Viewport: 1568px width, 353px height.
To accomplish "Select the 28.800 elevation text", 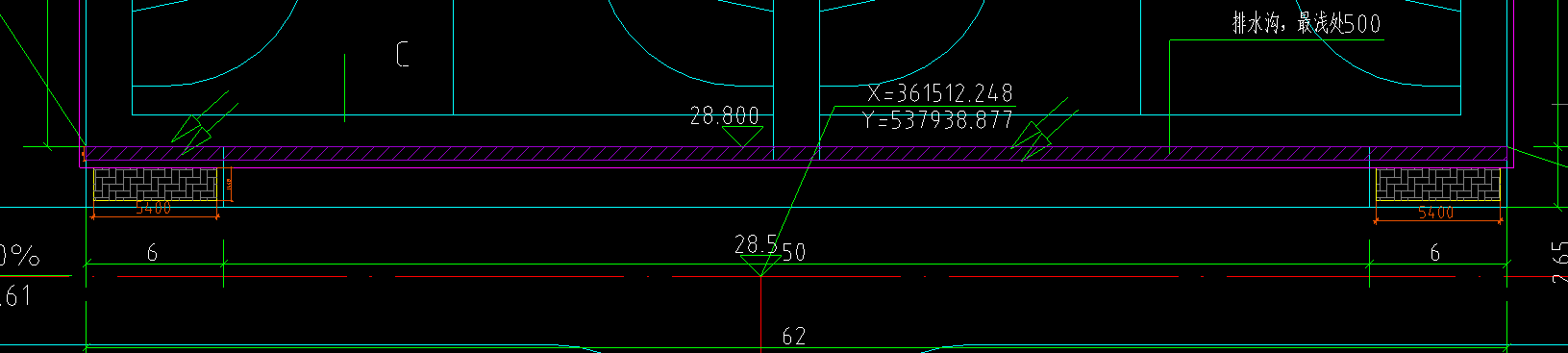I will tap(725, 116).
